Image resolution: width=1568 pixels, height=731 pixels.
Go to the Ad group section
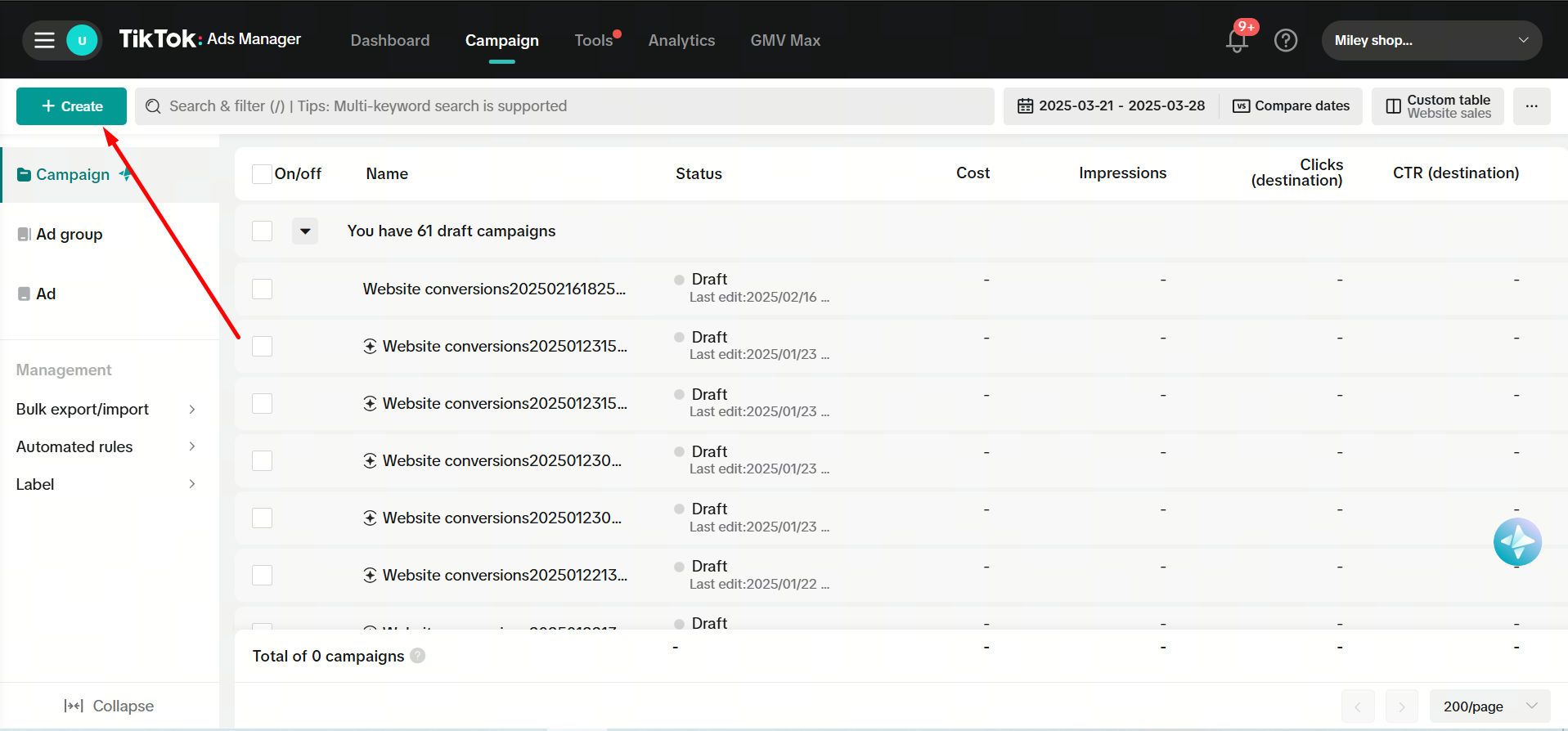[70, 235]
